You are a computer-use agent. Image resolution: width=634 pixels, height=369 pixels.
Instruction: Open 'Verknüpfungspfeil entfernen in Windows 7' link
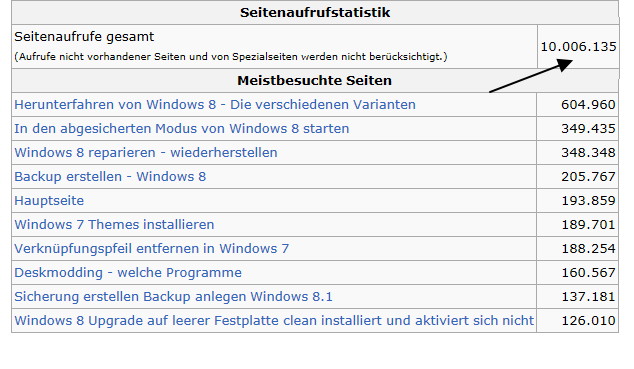152,249
